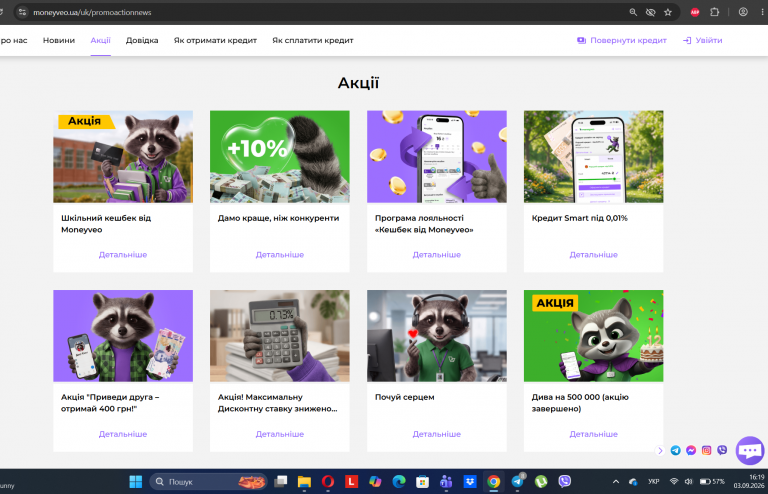Open the Windows Start button

(136, 482)
